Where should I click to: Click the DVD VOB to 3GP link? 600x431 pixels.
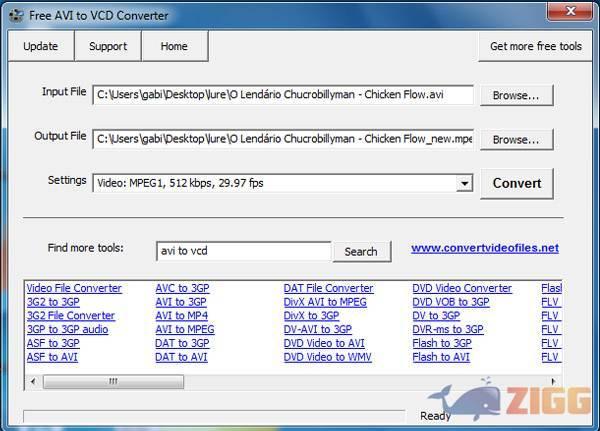451,302
